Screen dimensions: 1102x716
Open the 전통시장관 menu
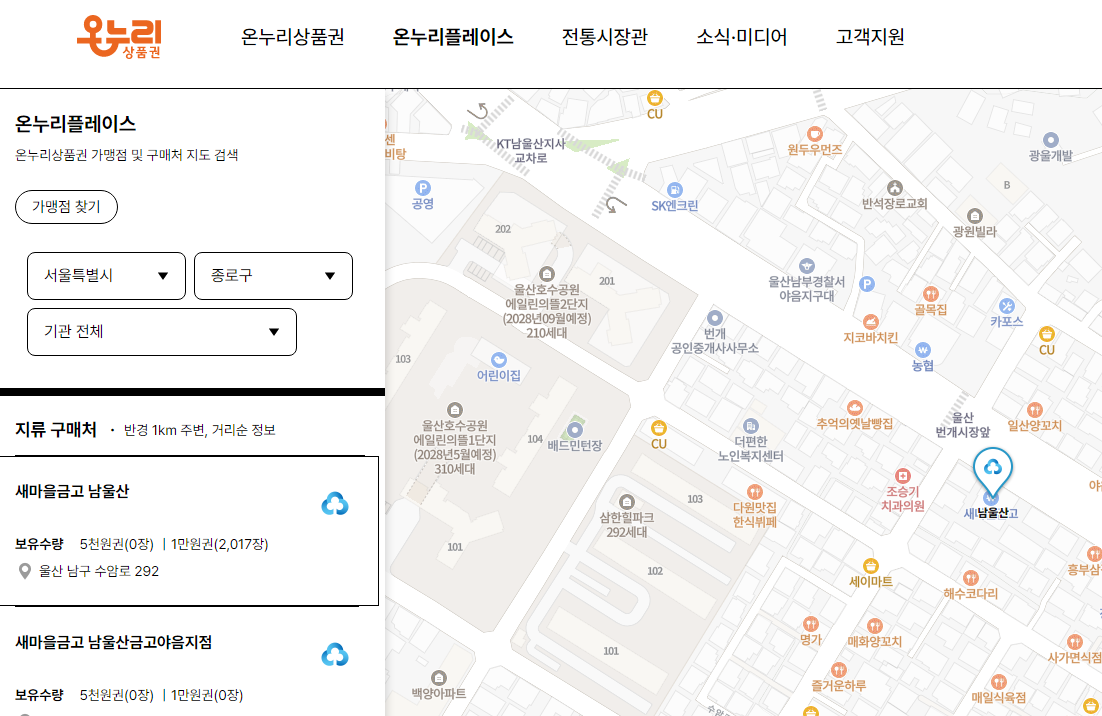(604, 37)
